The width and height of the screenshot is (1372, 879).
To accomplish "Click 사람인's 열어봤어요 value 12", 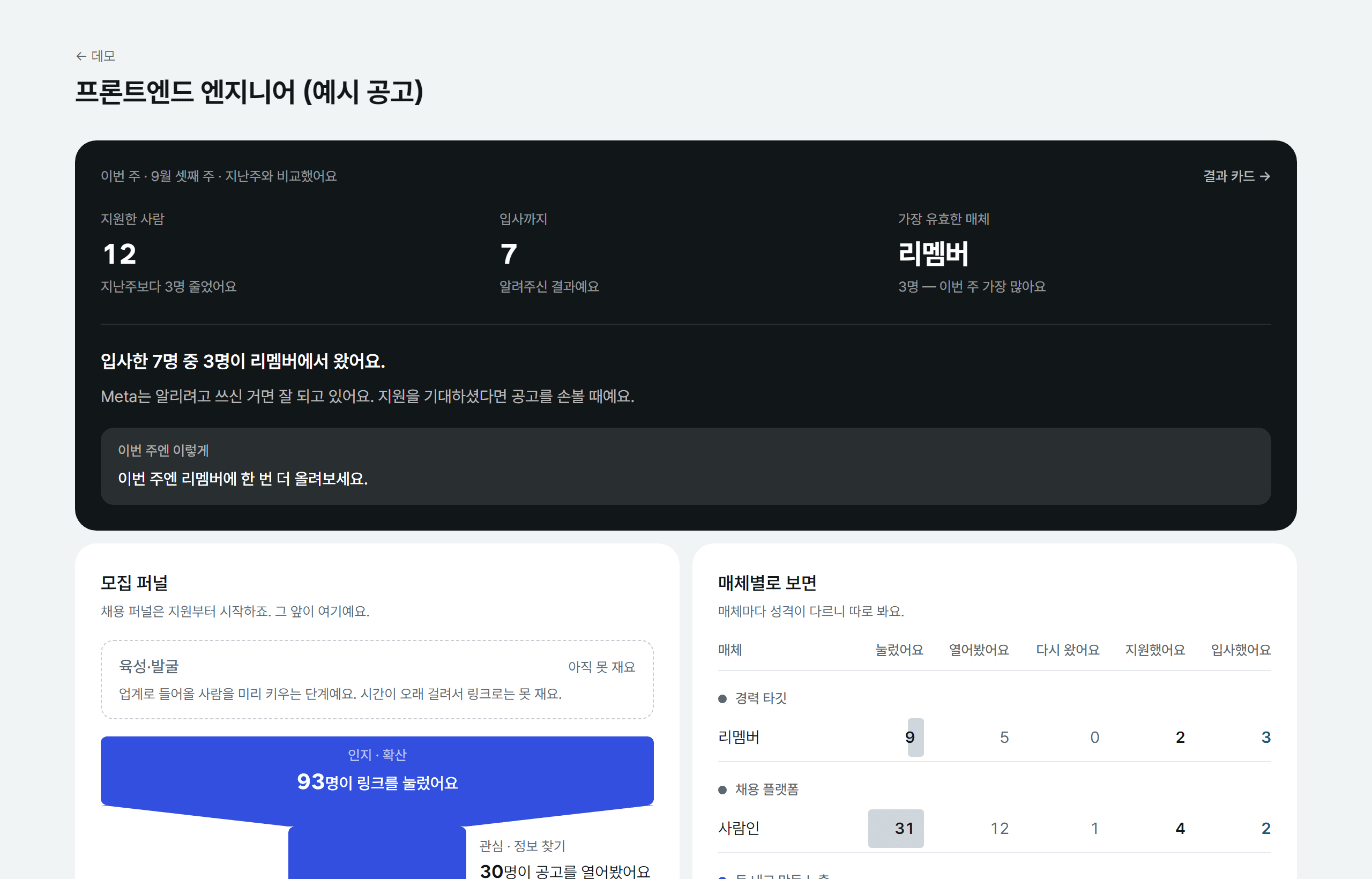I will pyautogui.click(x=1000, y=828).
